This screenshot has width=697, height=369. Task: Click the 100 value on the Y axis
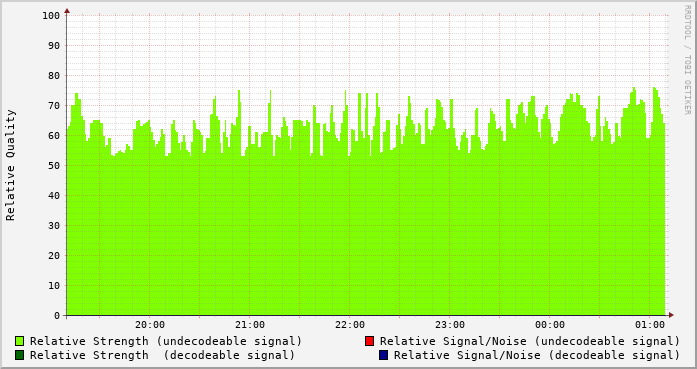pos(51,16)
